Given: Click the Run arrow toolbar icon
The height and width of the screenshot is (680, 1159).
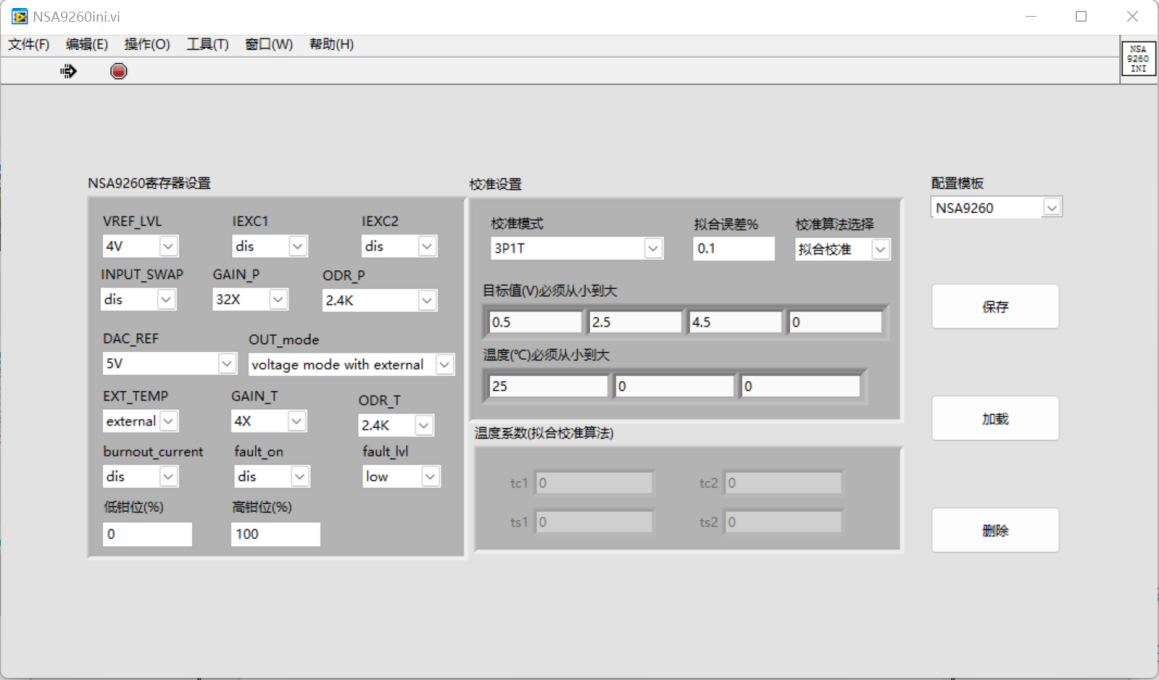Looking at the screenshot, I should tap(68, 71).
